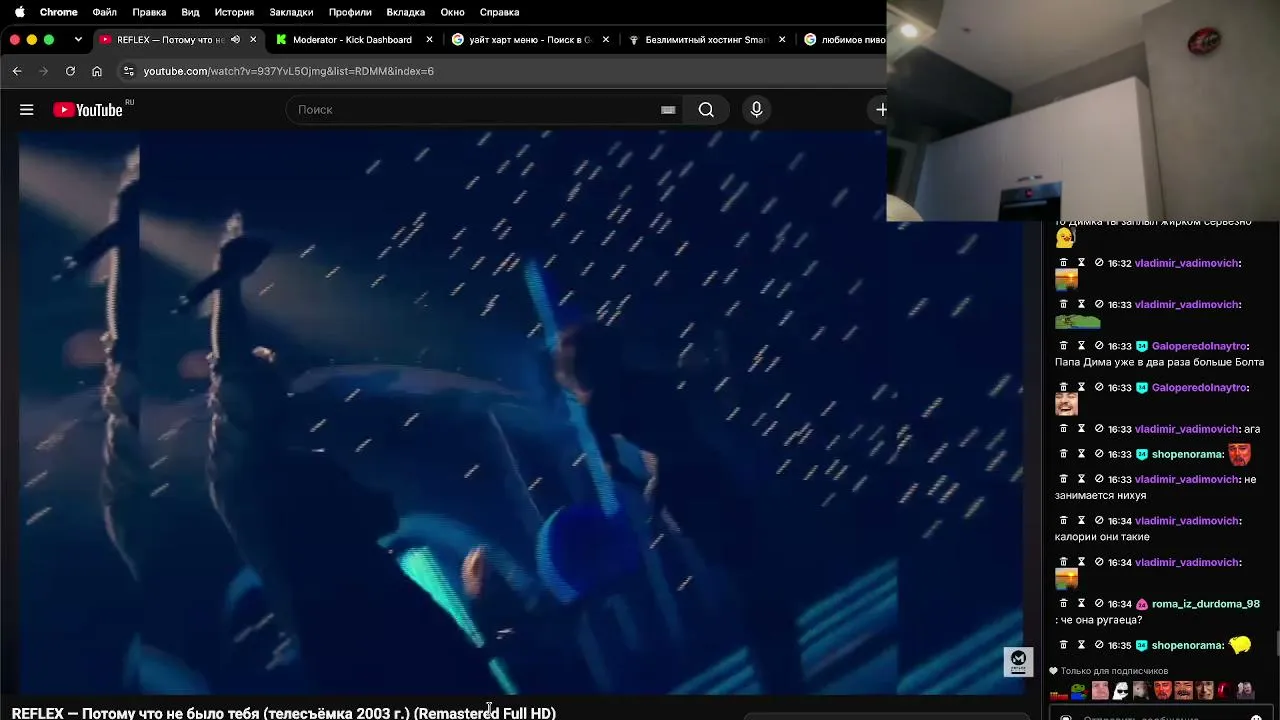Screen dimensions: 1280x720
Task: Delete the 'калории они такие' message
Action: pos(1063,521)
